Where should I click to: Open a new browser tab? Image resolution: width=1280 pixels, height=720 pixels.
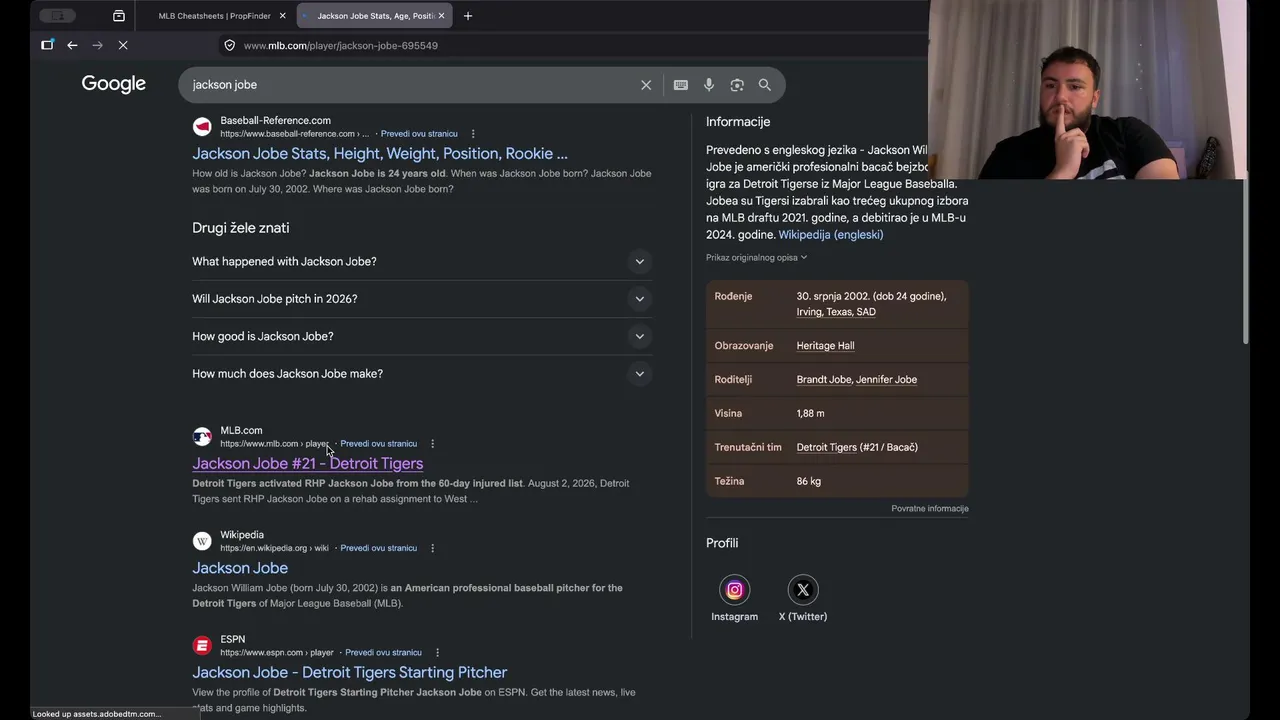click(x=468, y=16)
